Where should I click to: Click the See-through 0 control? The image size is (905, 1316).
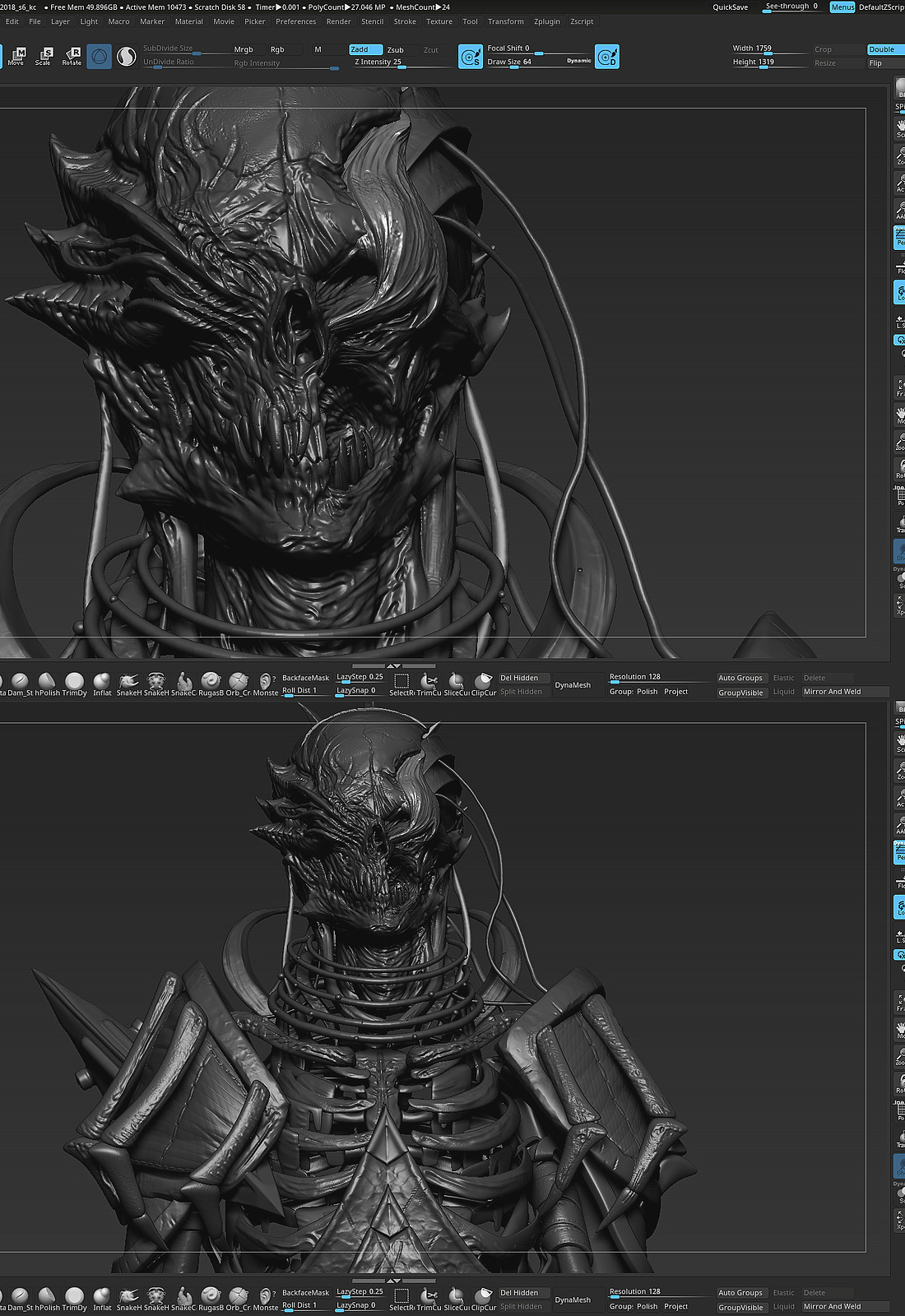(x=791, y=7)
